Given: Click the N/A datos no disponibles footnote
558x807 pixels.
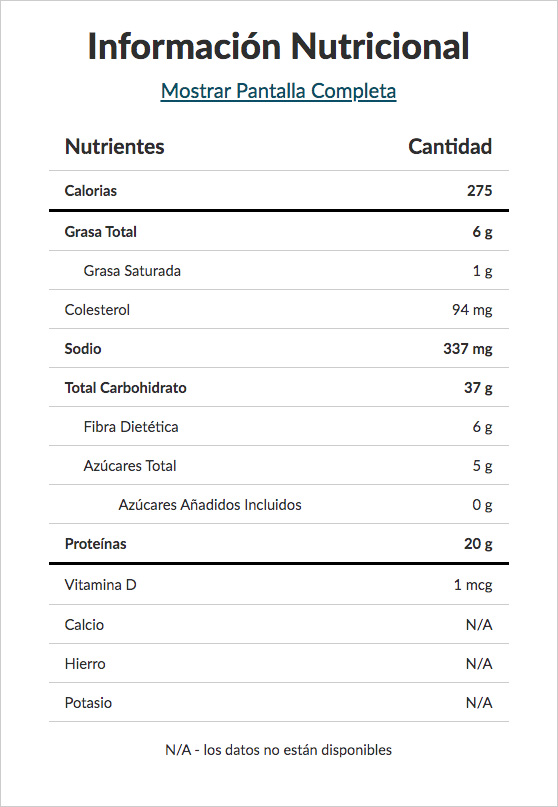Looking at the screenshot, I should point(278,750).
